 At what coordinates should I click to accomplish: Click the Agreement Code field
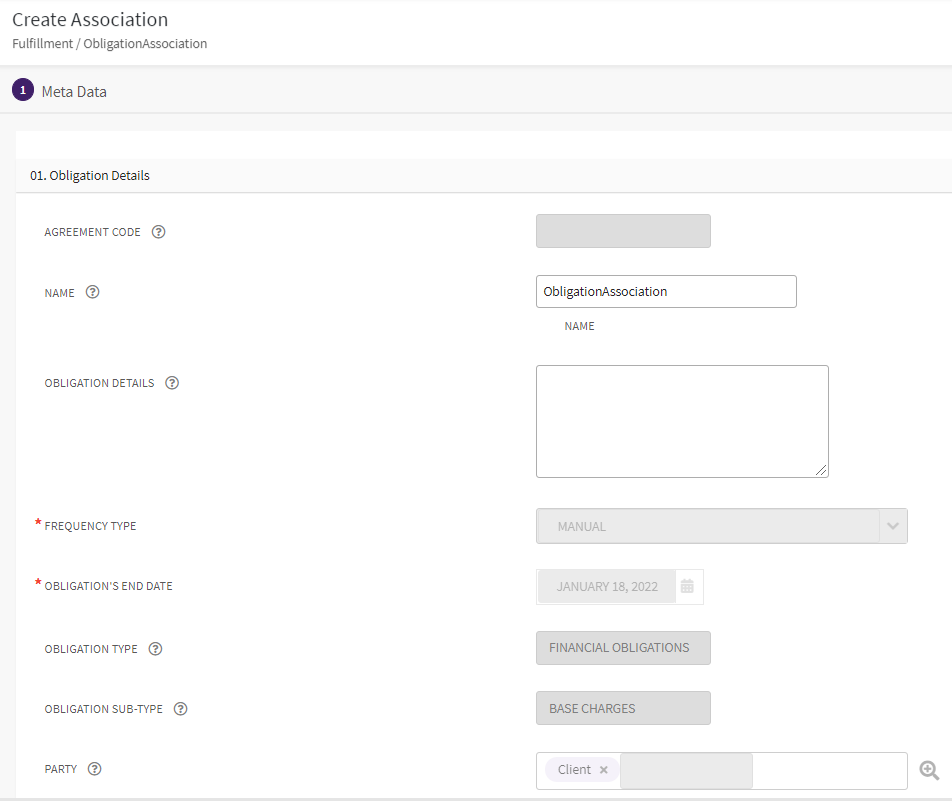click(x=623, y=231)
